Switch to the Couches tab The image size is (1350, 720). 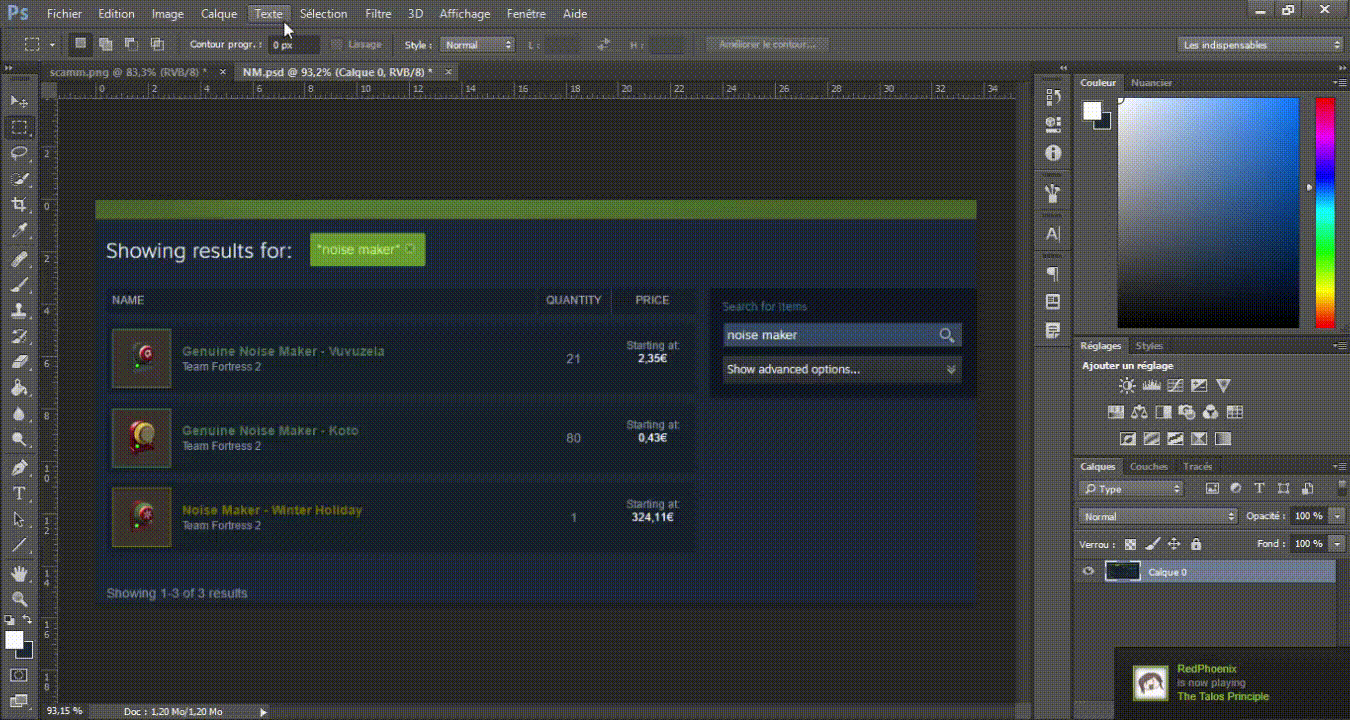coord(1149,467)
